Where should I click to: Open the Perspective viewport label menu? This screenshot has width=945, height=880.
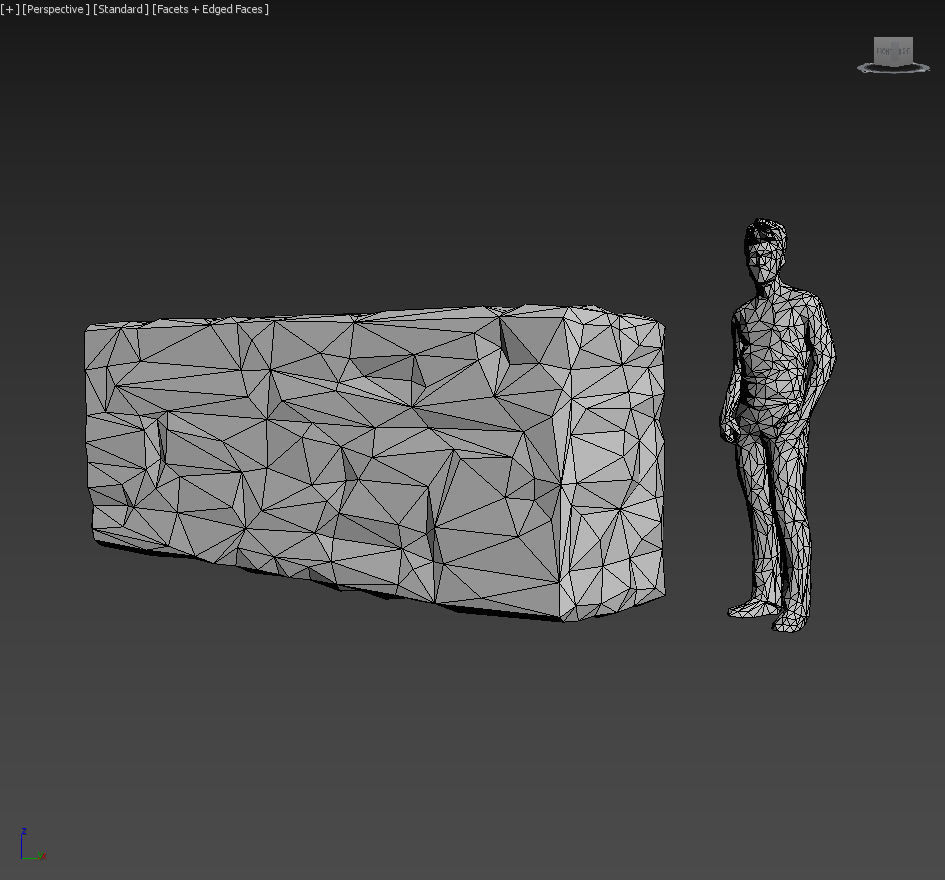(x=55, y=9)
